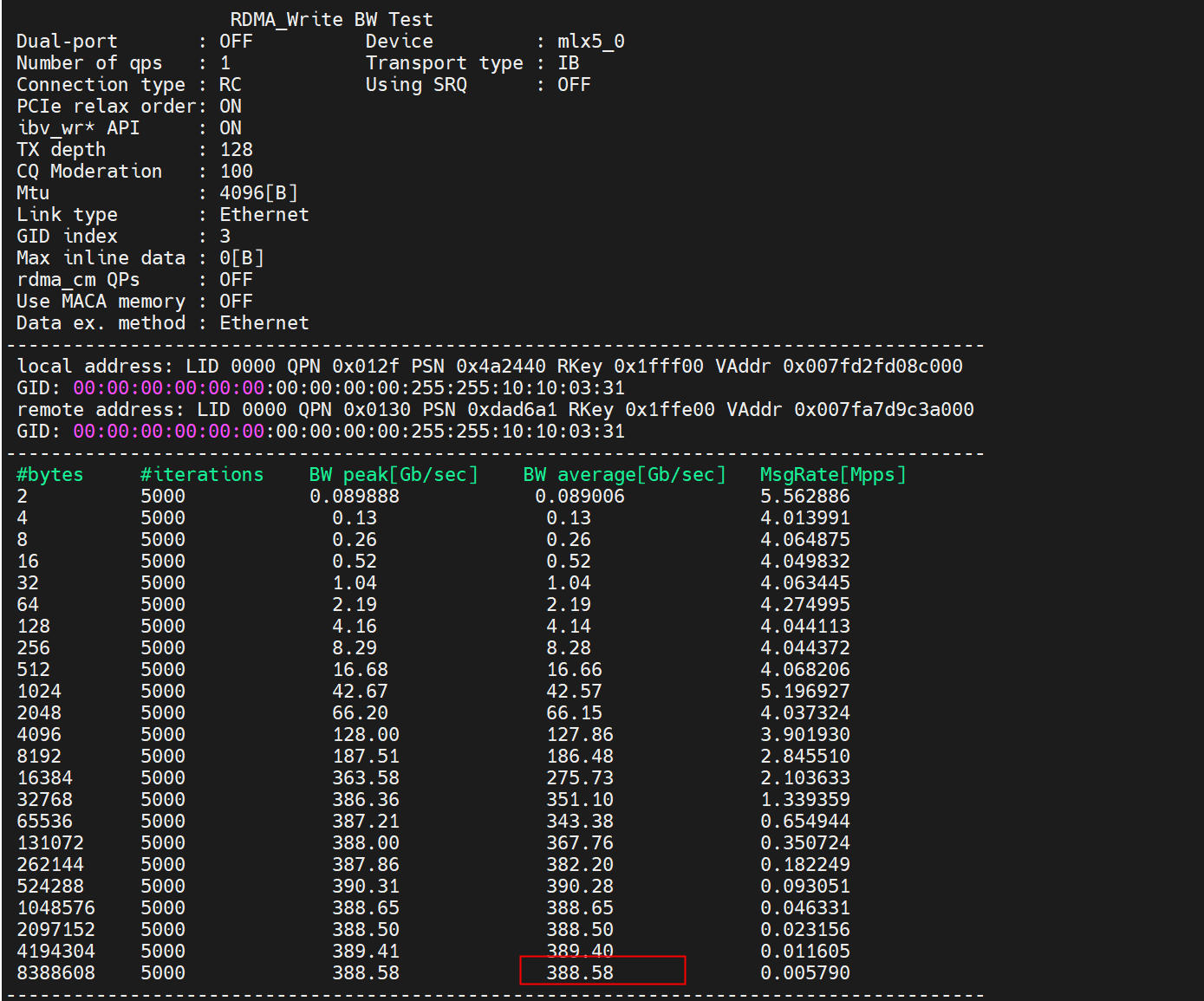Click the Max inline data value "0[B]"
The height and width of the screenshot is (1001, 1204).
pos(242,257)
